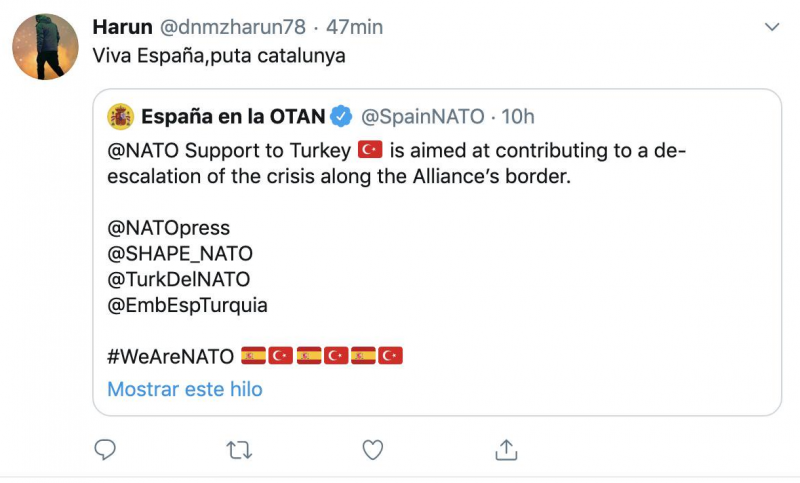Click the @NATO mention in quoted tweet

pyautogui.click(x=140, y=151)
